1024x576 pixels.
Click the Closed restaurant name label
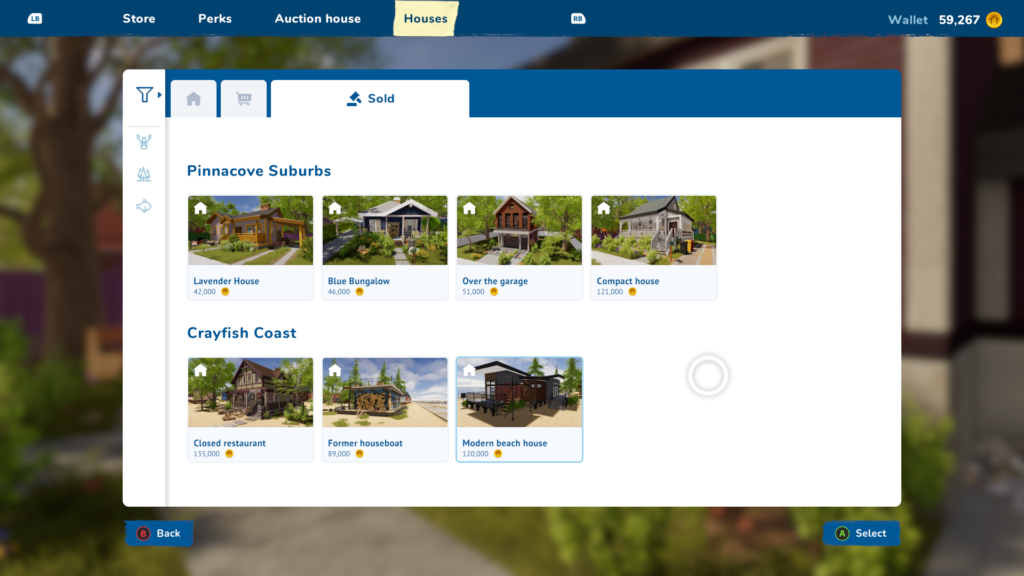[229, 443]
